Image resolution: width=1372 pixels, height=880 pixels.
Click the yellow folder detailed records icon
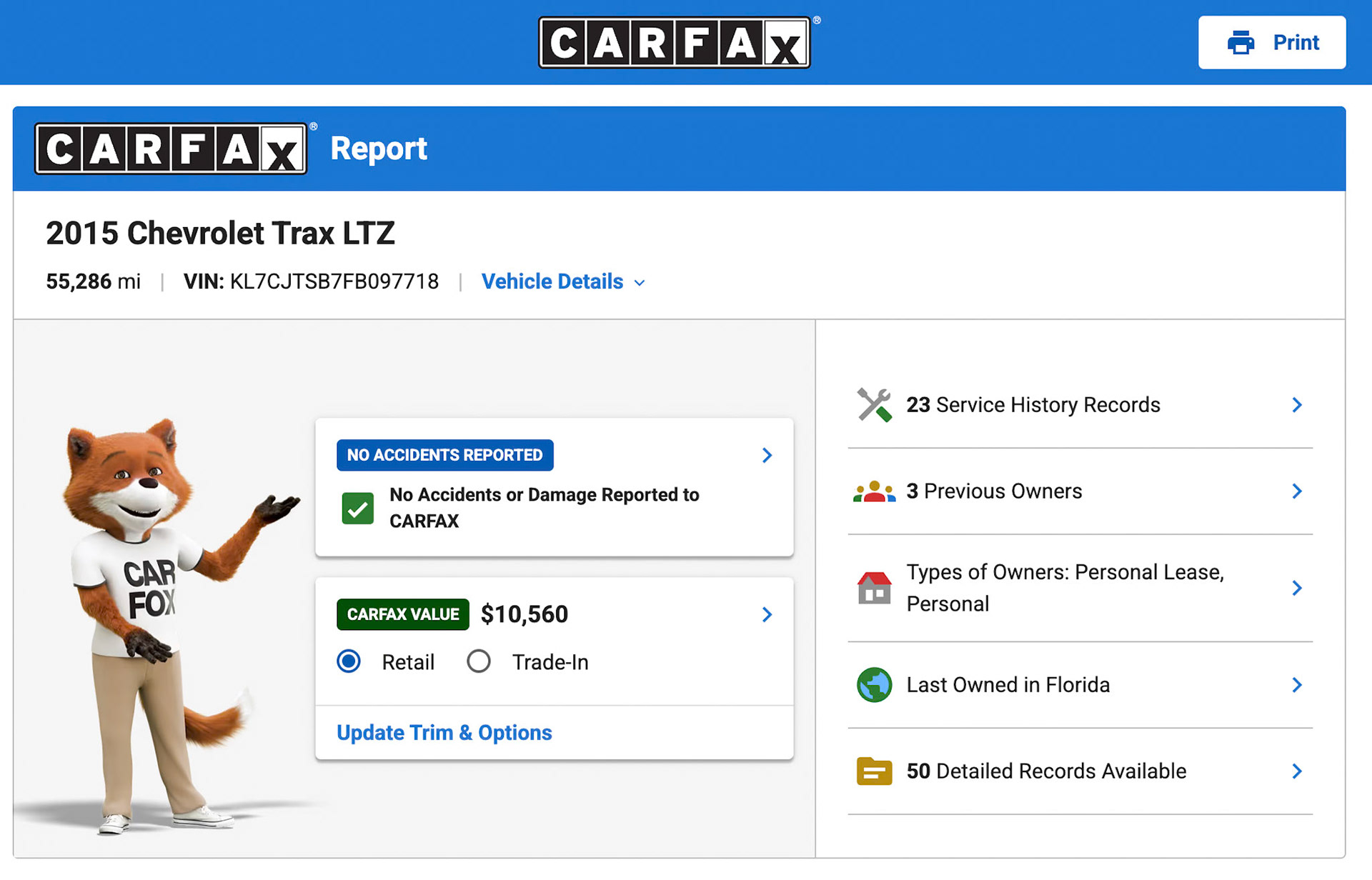pyautogui.click(x=874, y=771)
